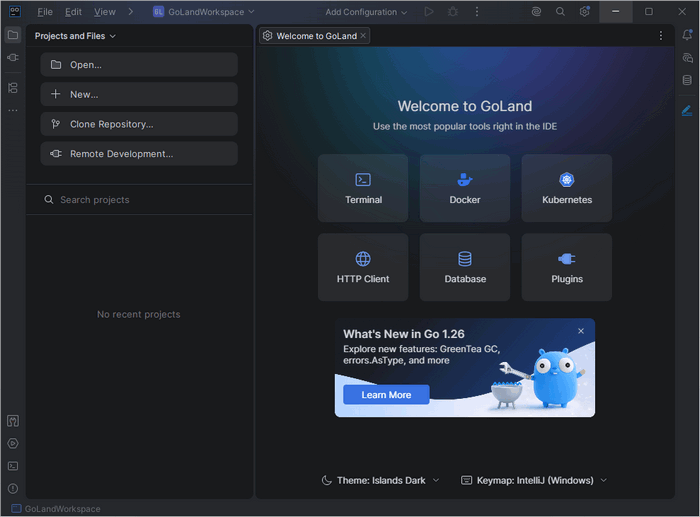Viewport: 700px width, 517px height.
Task: Open the Keymap: IntelliJ (Windows) dropdown
Action: [x=534, y=480]
